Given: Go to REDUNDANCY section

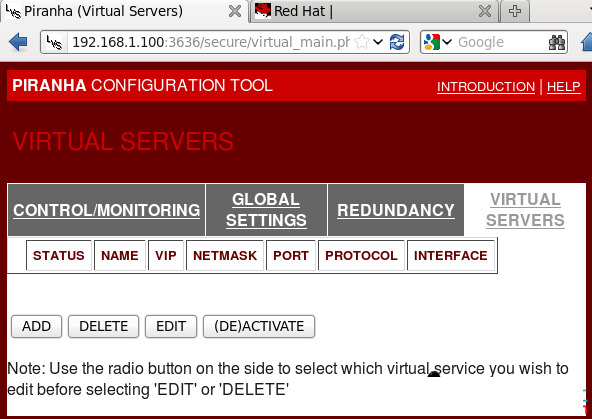Looking at the screenshot, I should point(396,210).
